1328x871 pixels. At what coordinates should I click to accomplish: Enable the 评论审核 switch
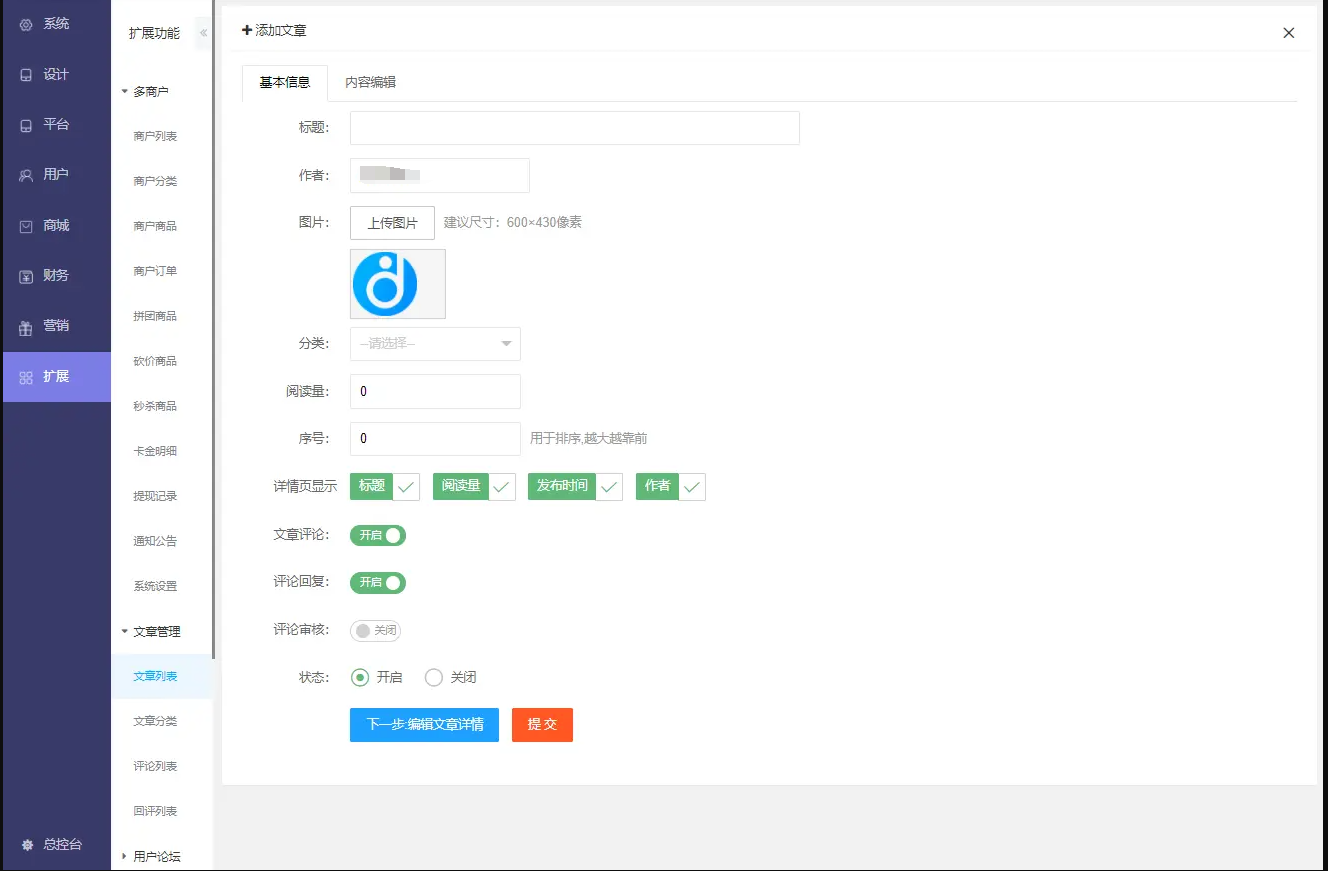click(375, 631)
